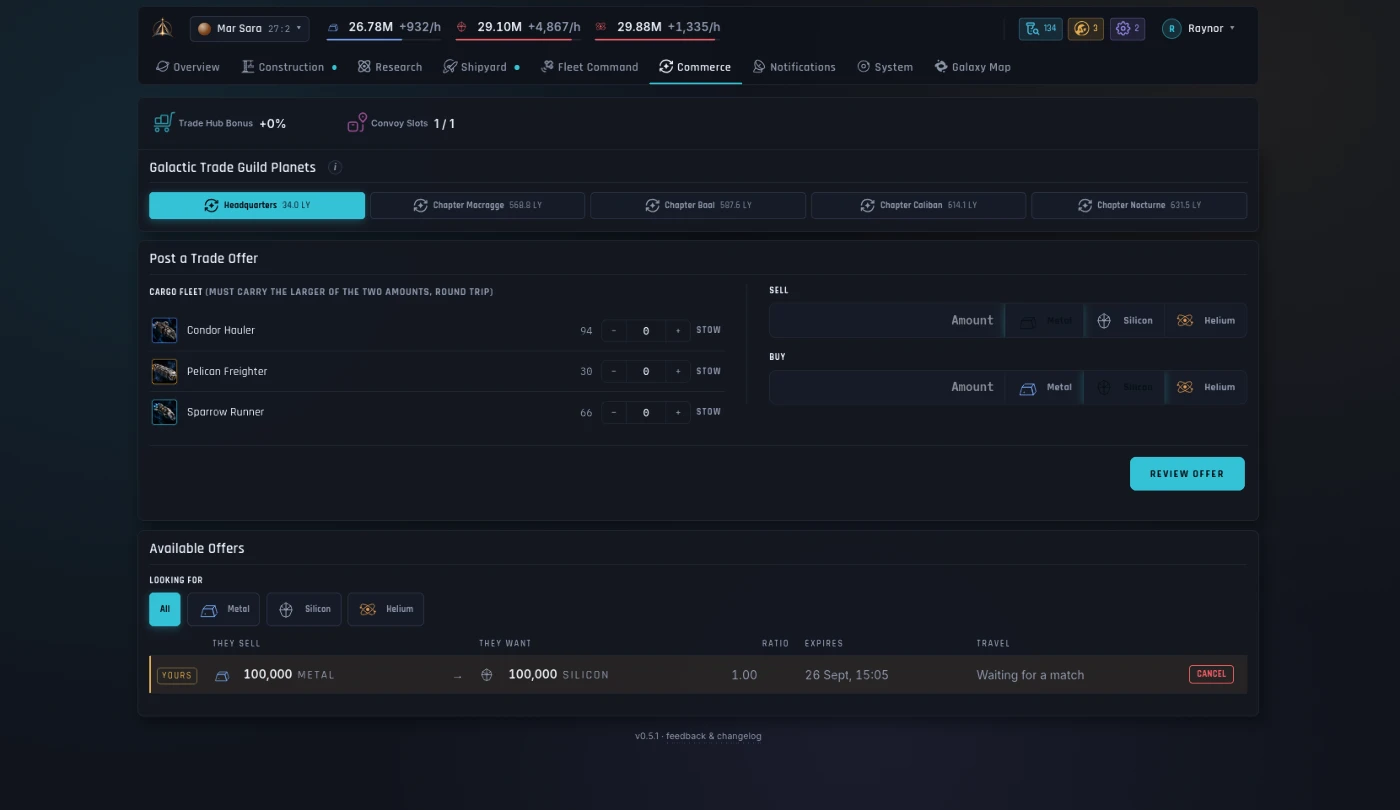The width and height of the screenshot is (1400, 810).
Task: Increase the Condor Hauler count with plus
Action: pyautogui.click(x=678, y=330)
